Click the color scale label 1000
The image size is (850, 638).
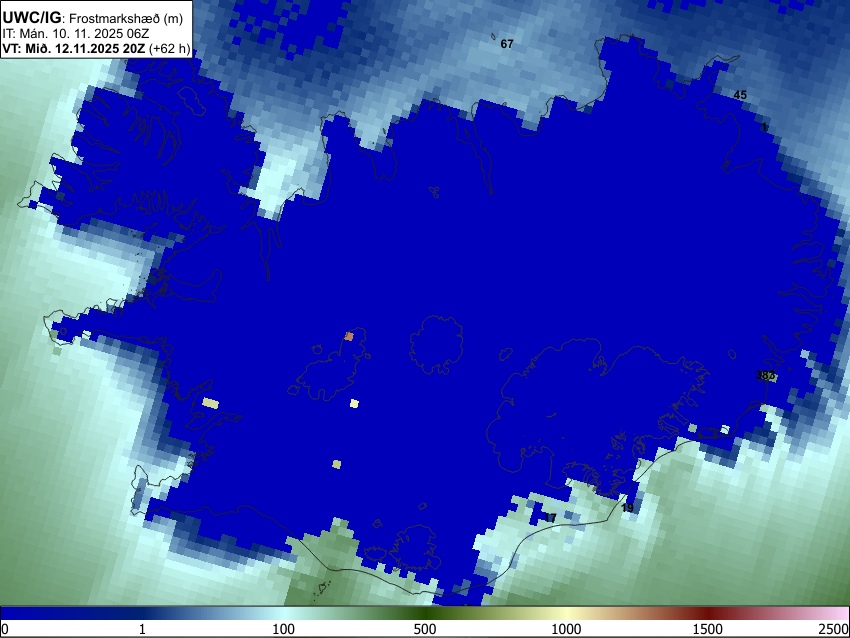point(566,629)
